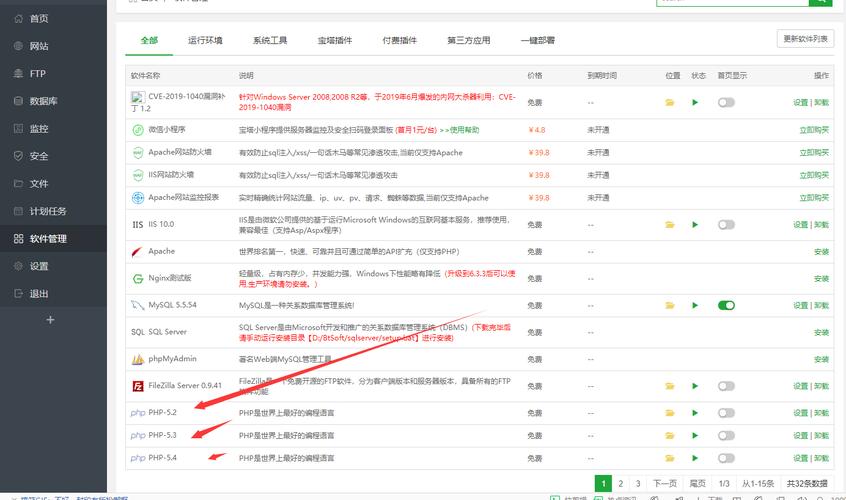Click 立即购买 for Apache网站防火墙
Viewport: 846px width, 500px height.
pos(814,153)
